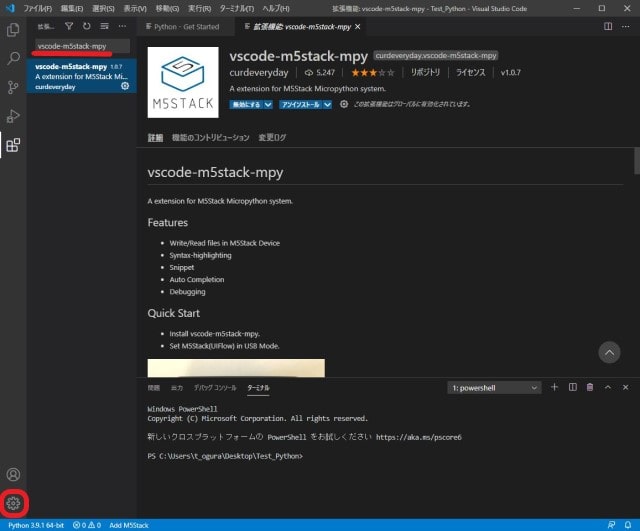Image resolution: width=640 pixels, height=531 pixels.
Task: Open the Search view in activity bar
Action: point(13,58)
